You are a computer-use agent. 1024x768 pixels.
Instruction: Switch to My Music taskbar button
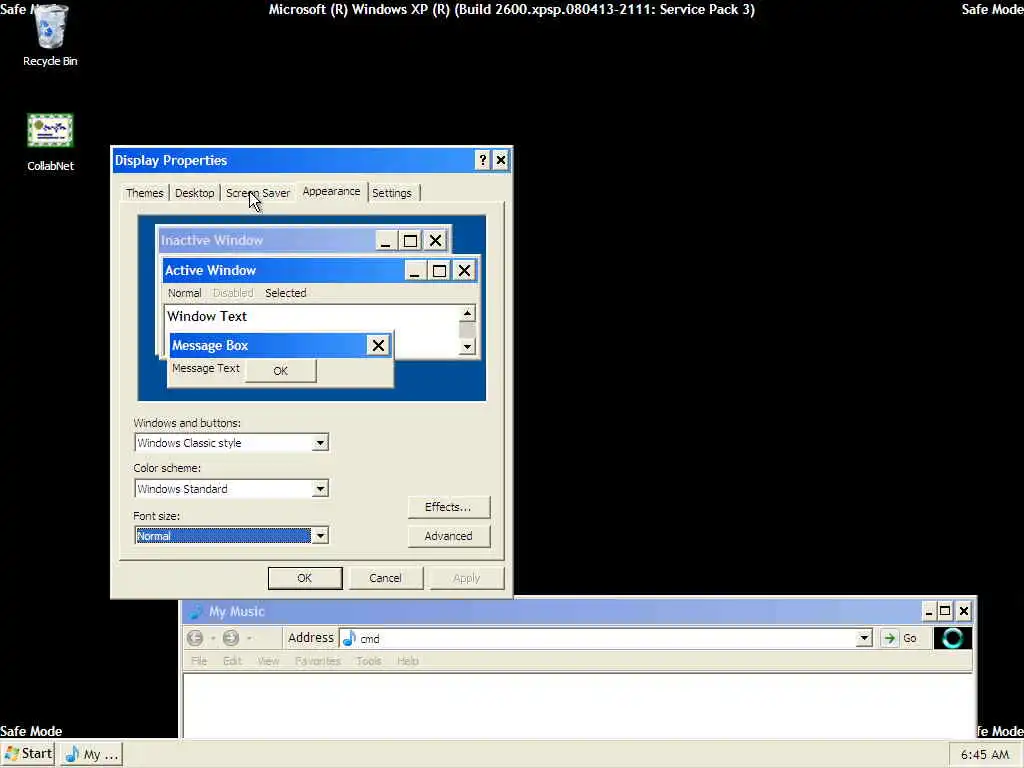click(x=91, y=754)
